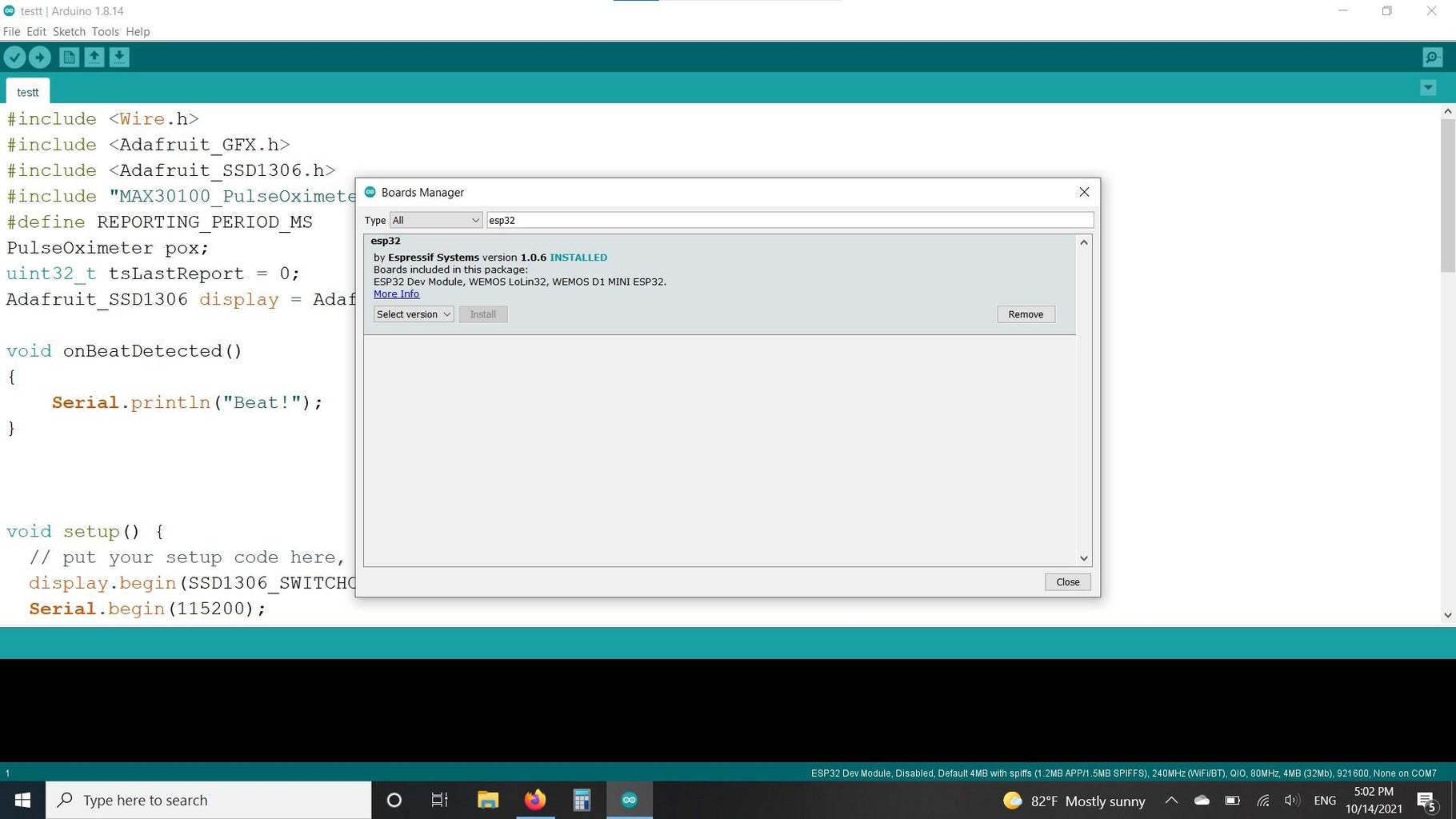Click the onBeatDetected function line
Viewport: 1456px width, 819px height.
(x=124, y=351)
